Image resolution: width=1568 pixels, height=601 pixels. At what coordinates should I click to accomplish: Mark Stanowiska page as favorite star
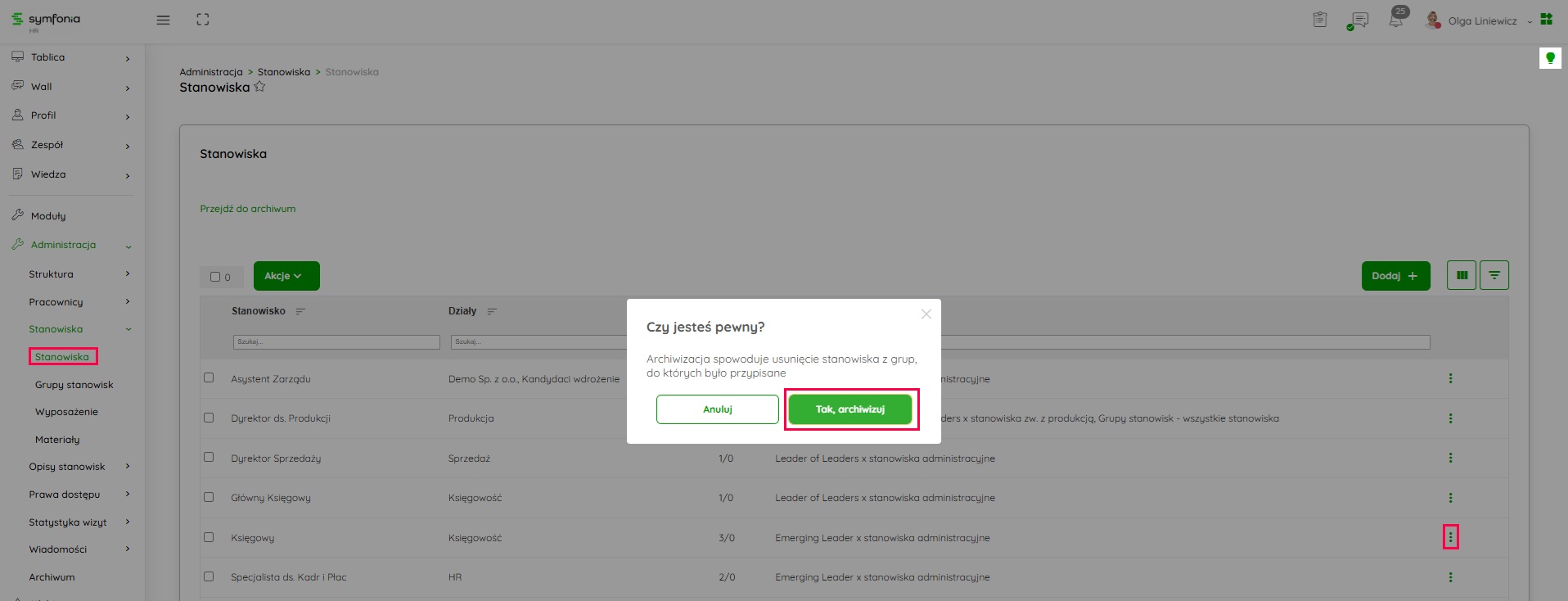(x=259, y=87)
